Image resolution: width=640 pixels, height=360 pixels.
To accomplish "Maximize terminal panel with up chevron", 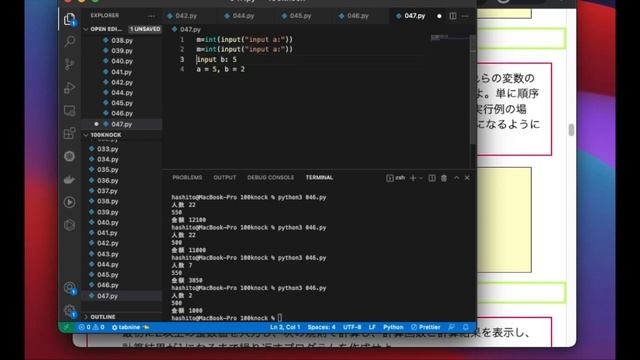I will point(456,178).
